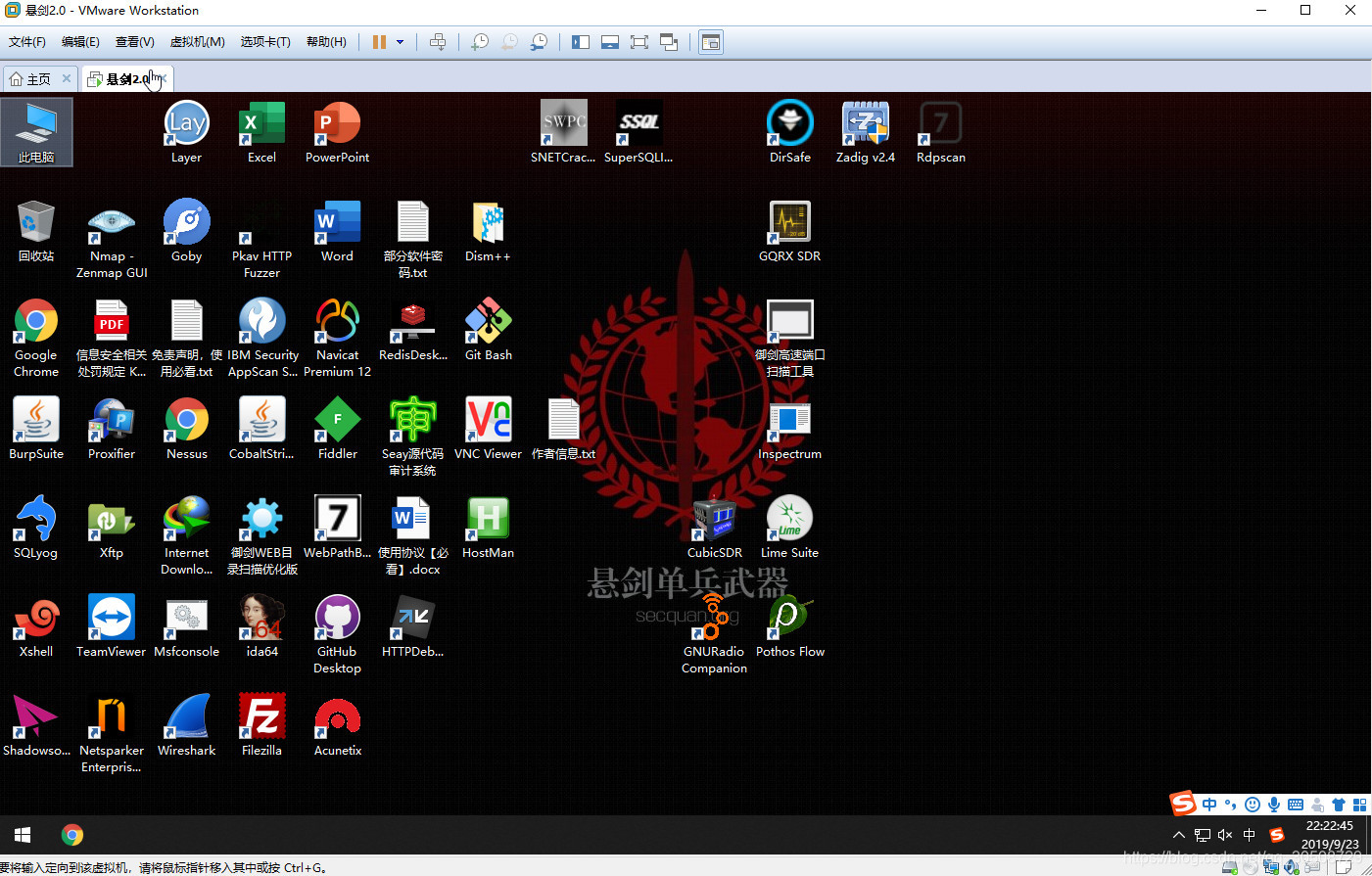Open Chrome from the guest taskbar

[x=72, y=835]
